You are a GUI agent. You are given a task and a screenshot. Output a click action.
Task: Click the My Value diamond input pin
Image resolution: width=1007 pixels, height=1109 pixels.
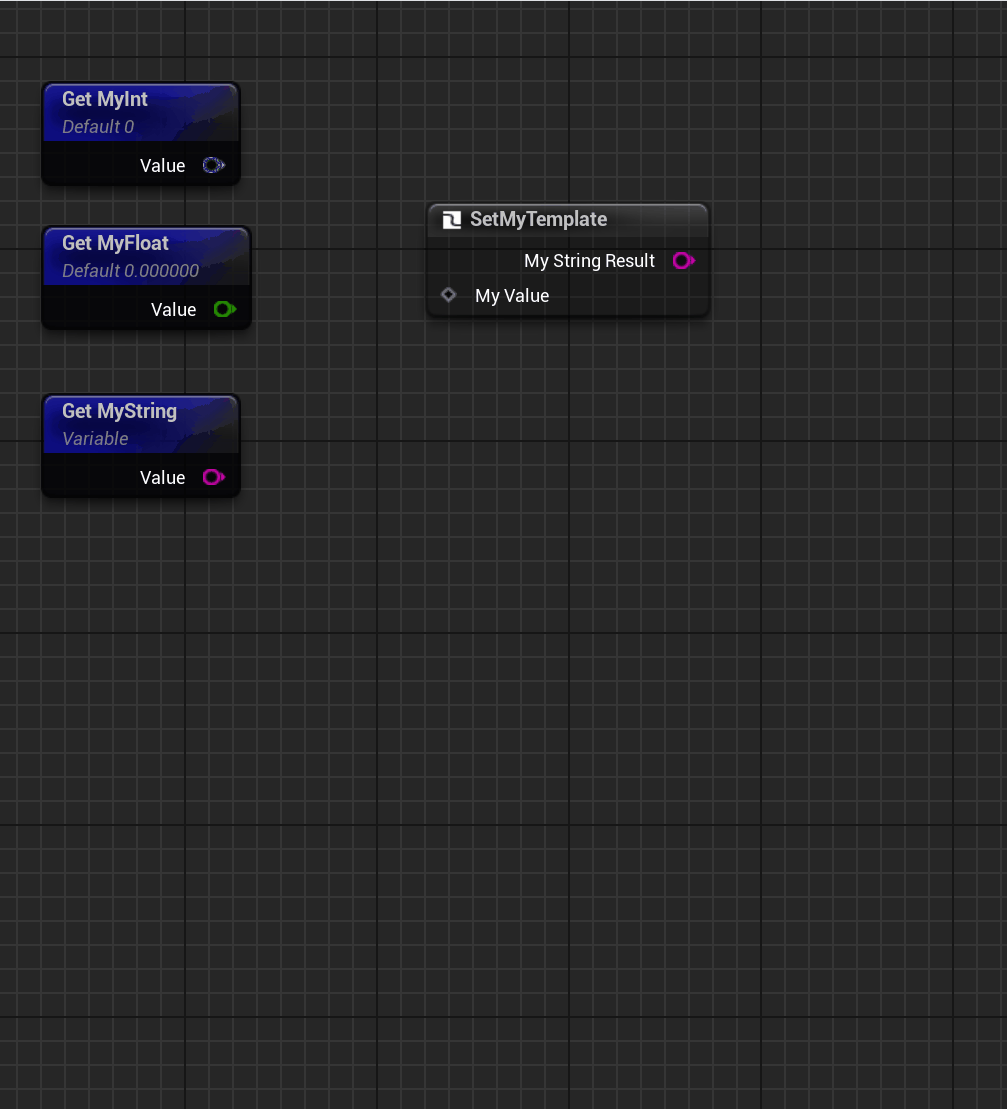coord(448,295)
